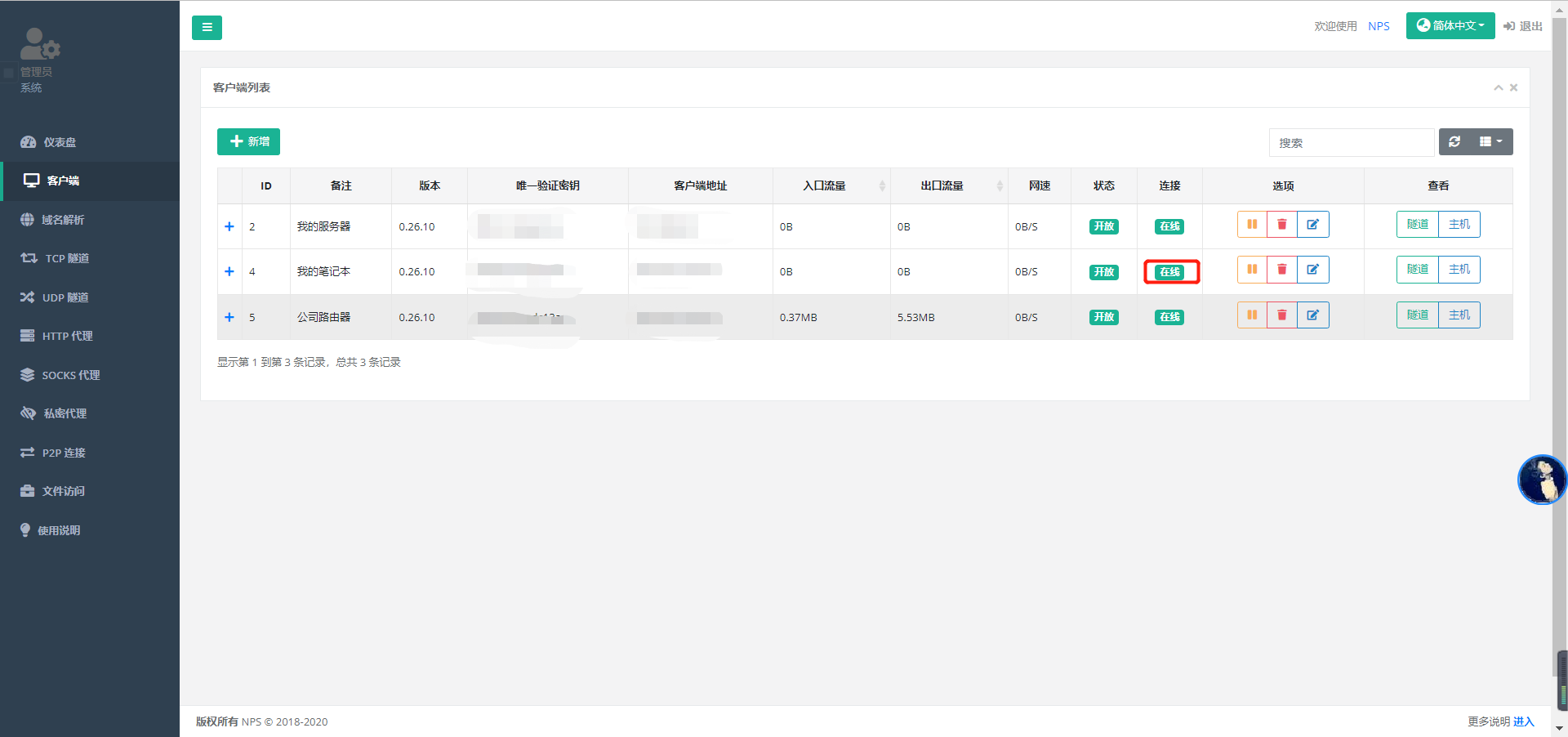
Task: Edit the 我的笔记本 client entry
Action: [1312, 270]
